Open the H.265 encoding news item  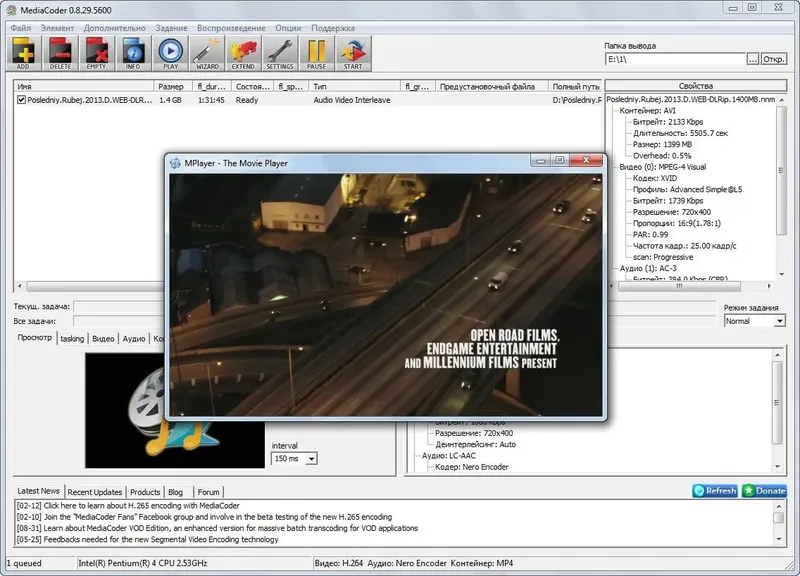click(x=128, y=506)
